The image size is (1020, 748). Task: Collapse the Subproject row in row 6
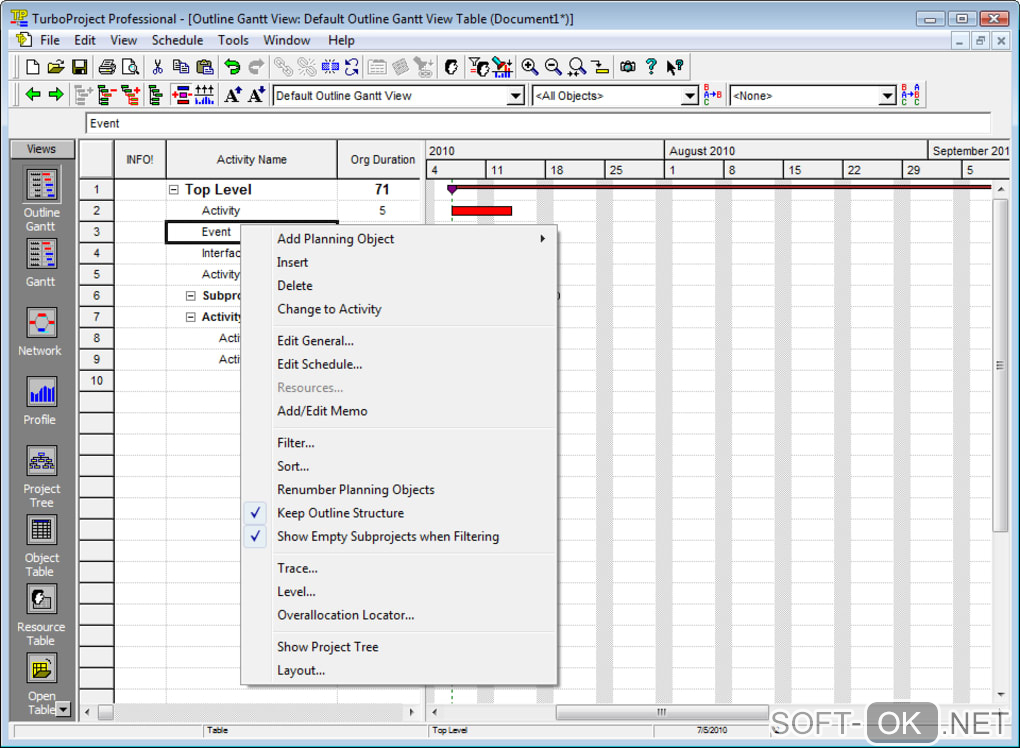(191, 296)
